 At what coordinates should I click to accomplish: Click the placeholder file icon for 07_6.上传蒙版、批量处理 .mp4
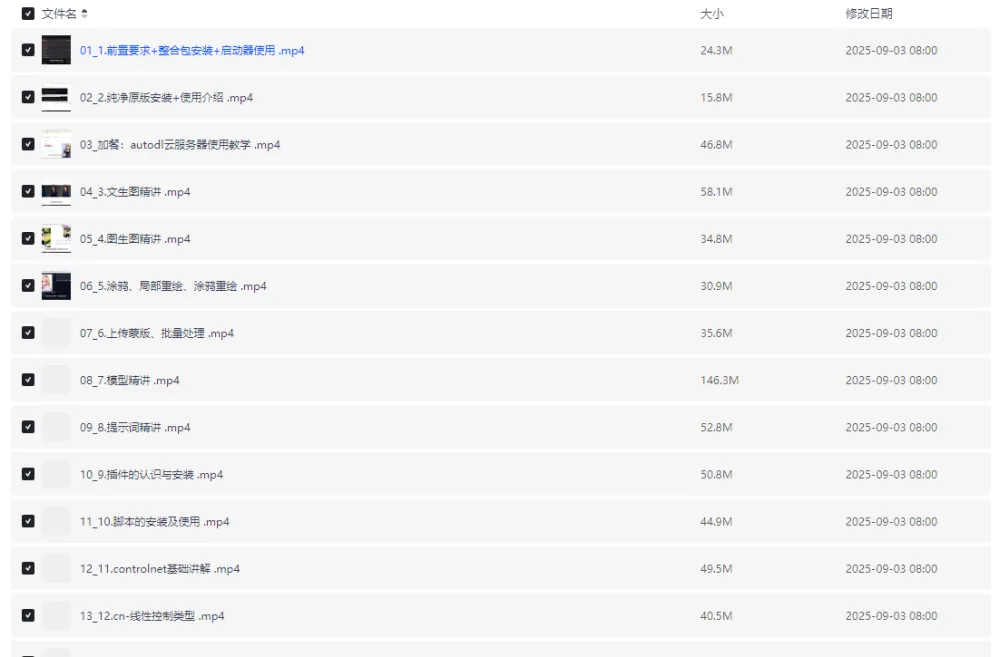coord(56,333)
